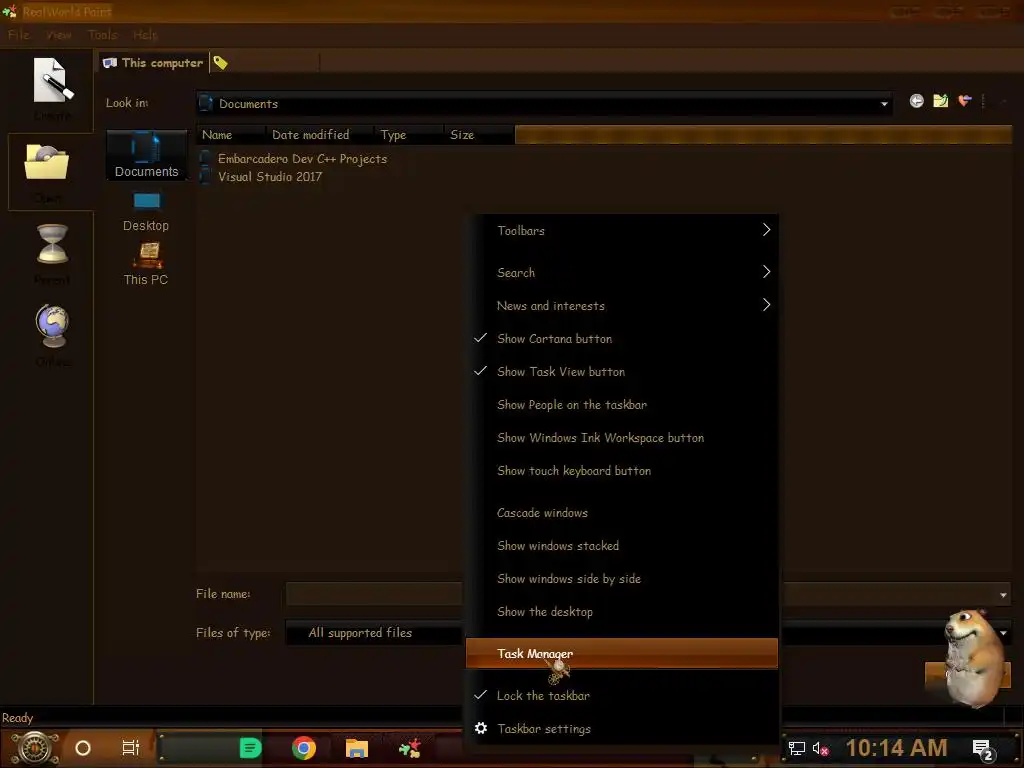This screenshot has height=768, width=1024.
Task: Click the Documents shortcut in places panel
Action: (146, 155)
